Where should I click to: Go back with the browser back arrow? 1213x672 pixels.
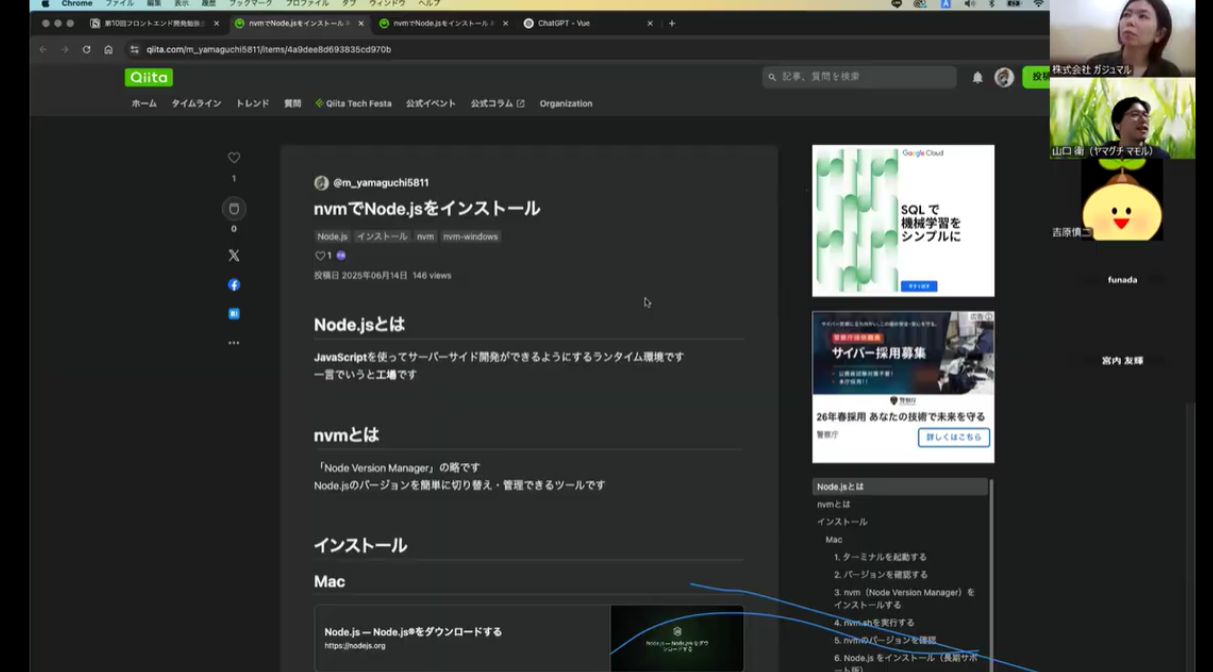tap(43, 49)
